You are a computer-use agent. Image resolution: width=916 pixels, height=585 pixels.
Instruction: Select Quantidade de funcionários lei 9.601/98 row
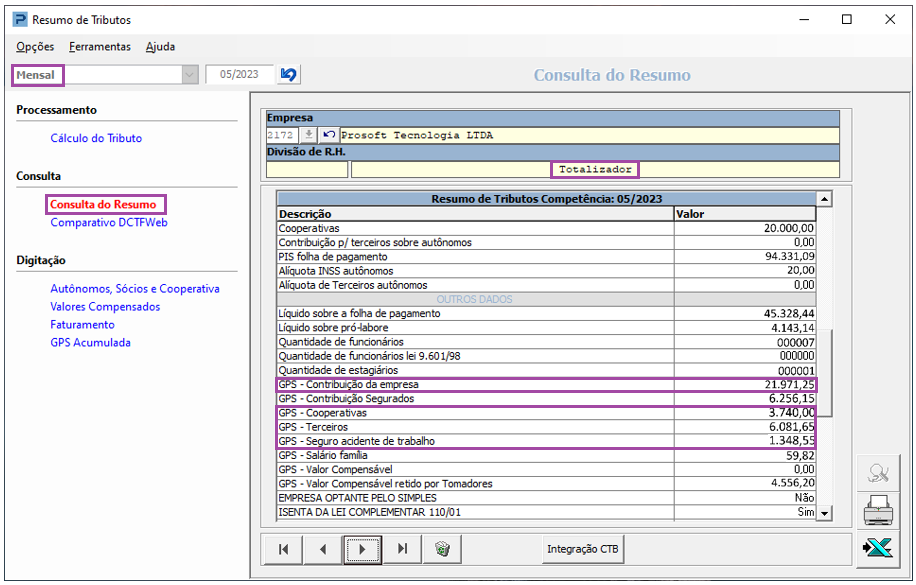click(x=546, y=356)
